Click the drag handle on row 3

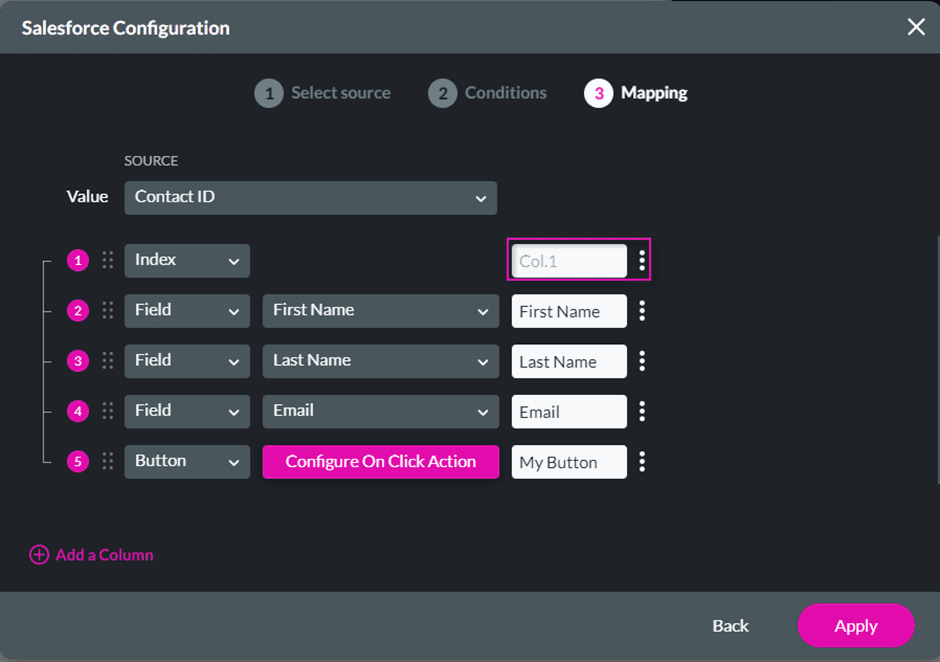[108, 361]
